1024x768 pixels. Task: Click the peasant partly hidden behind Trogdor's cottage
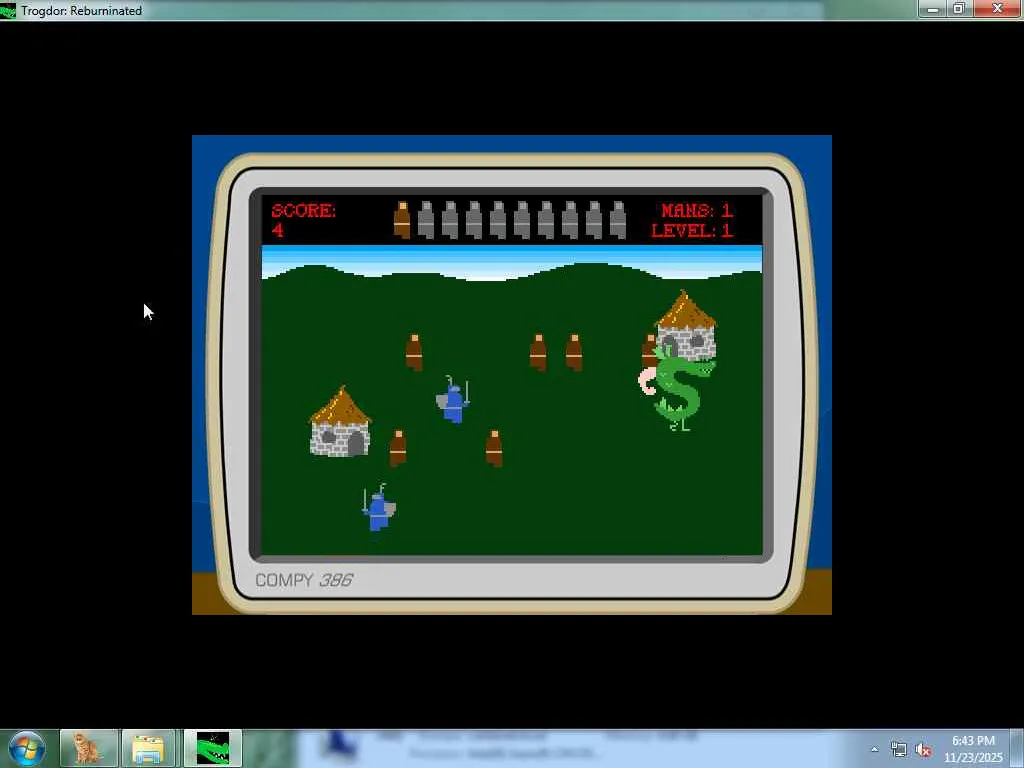pos(649,351)
